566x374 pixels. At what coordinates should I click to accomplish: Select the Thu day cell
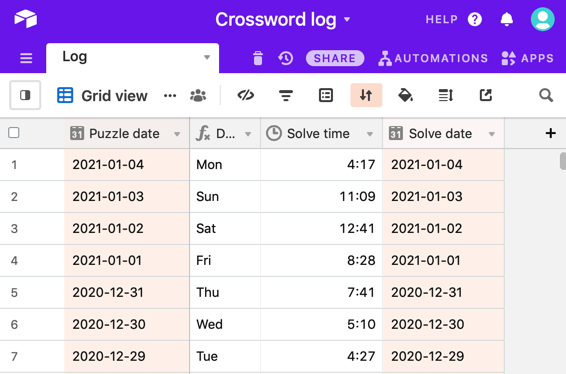tap(225, 292)
